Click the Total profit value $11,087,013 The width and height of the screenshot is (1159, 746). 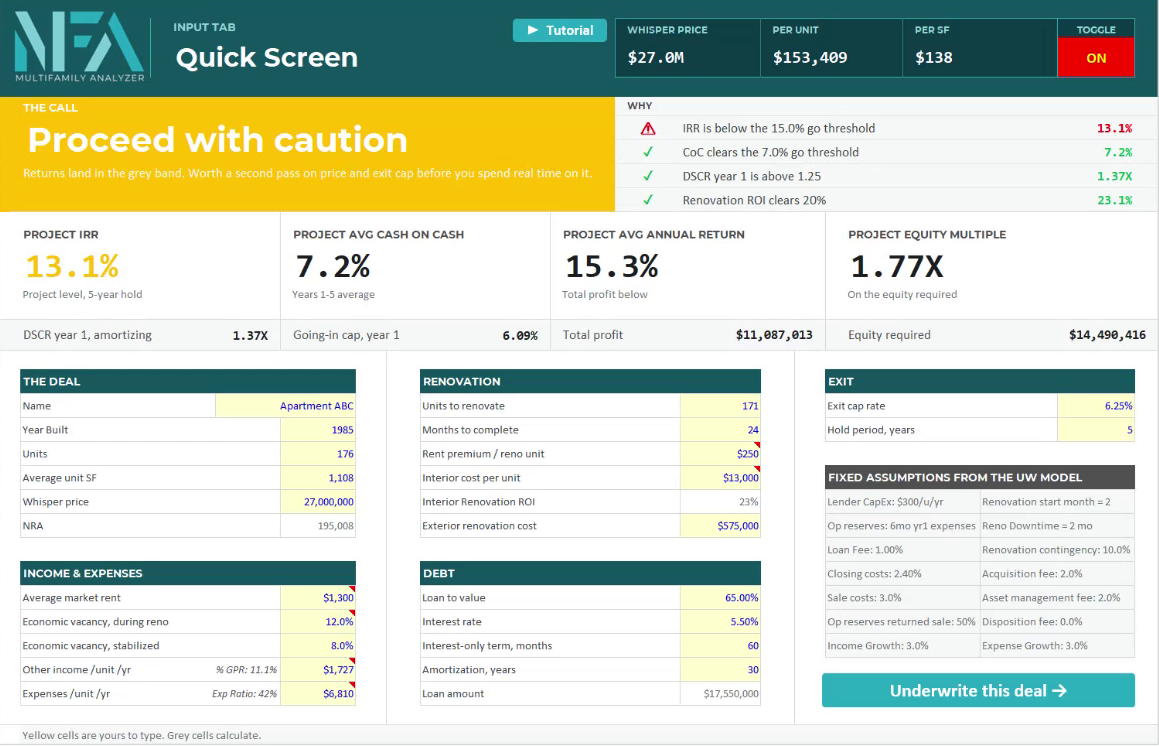[774, 335]
